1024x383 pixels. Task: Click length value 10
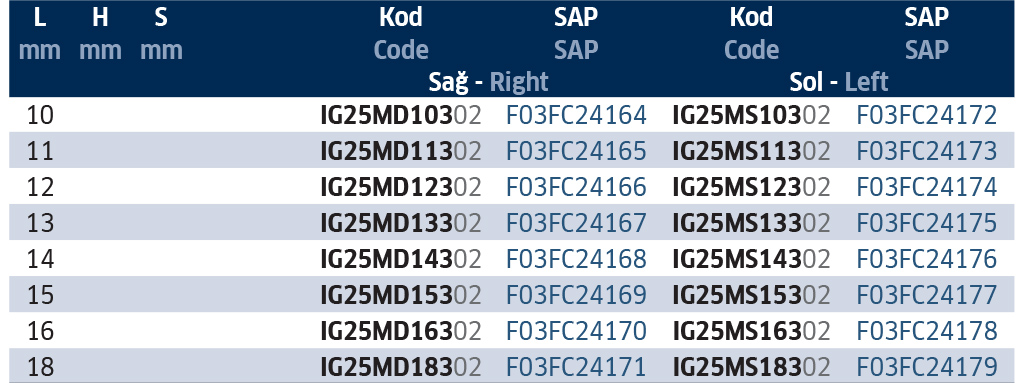[40, 116]
